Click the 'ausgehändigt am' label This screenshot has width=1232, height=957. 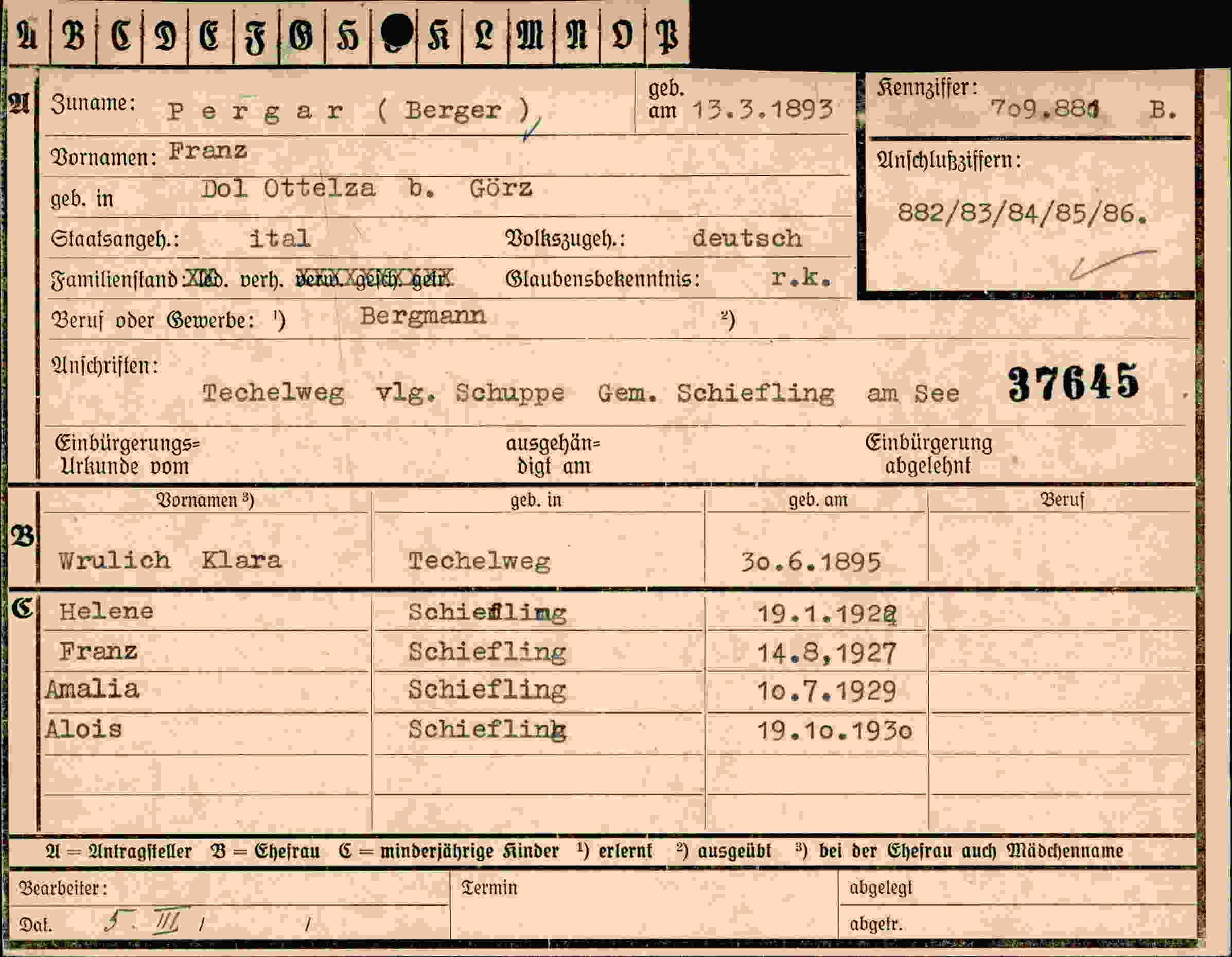tap(553, 455)
